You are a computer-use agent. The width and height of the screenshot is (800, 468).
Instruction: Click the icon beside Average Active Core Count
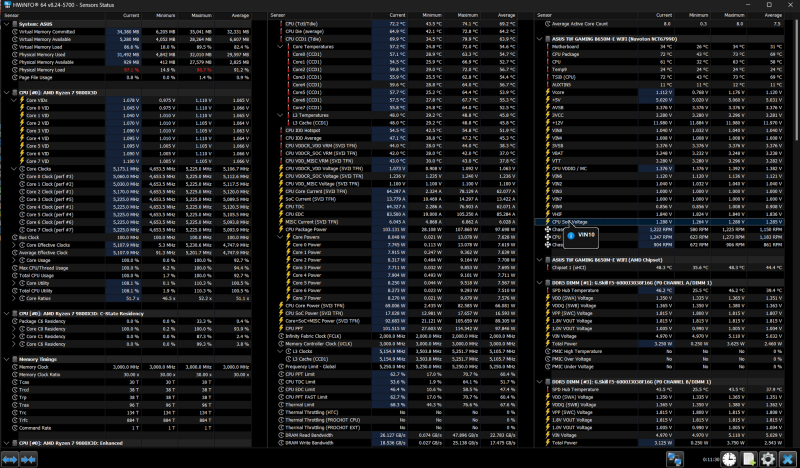pos(548,24)
